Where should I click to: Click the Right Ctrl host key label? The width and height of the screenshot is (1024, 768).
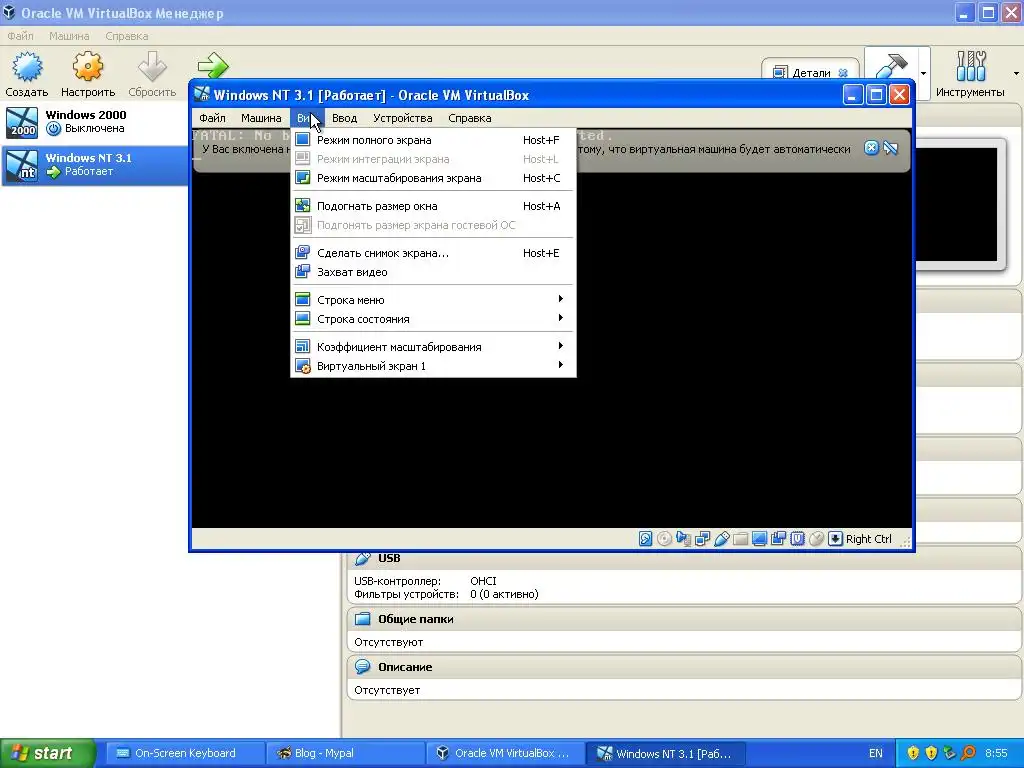[x=869, y=539]
